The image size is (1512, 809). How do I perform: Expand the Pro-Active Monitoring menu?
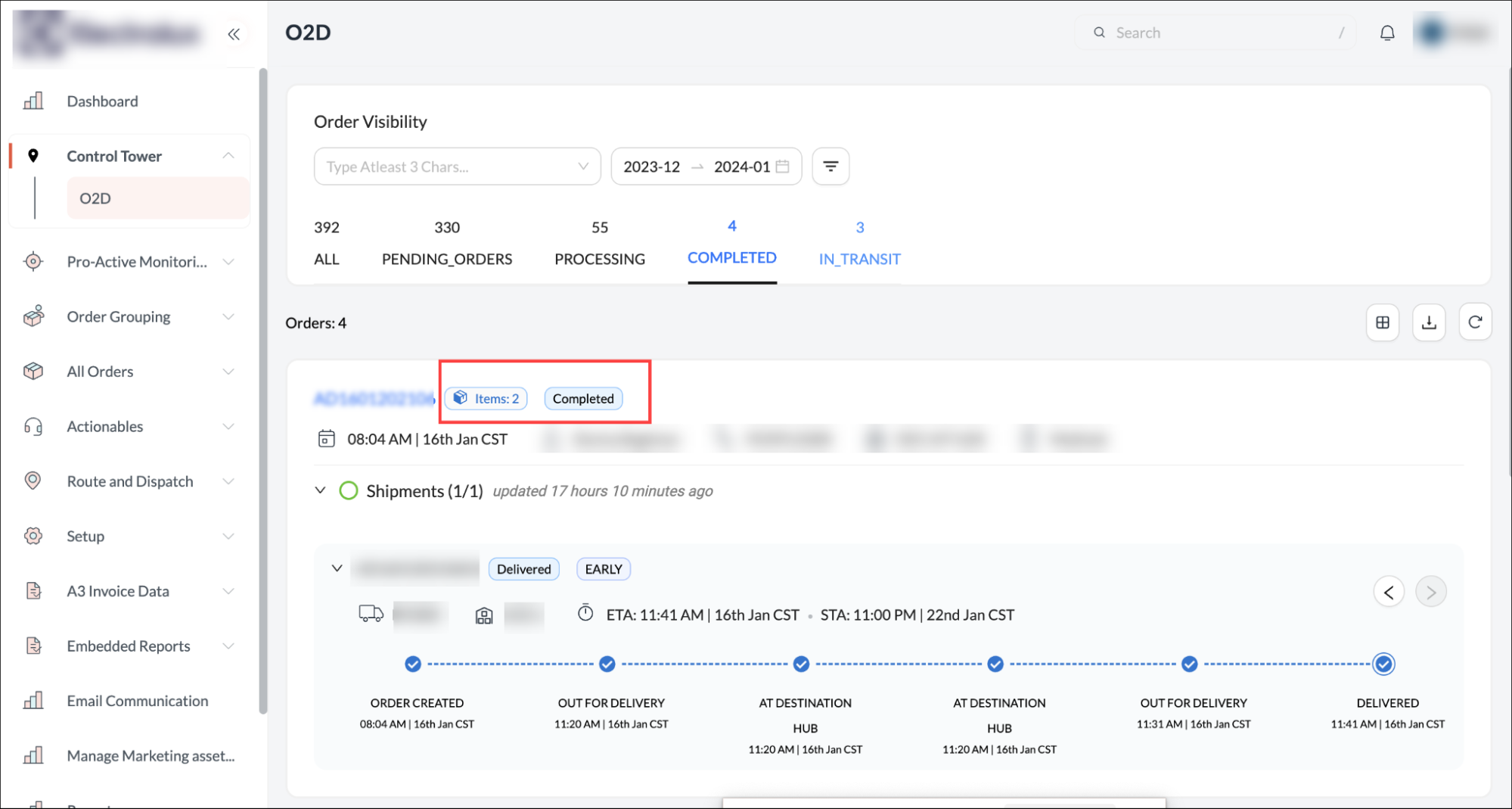coord(228,262)
